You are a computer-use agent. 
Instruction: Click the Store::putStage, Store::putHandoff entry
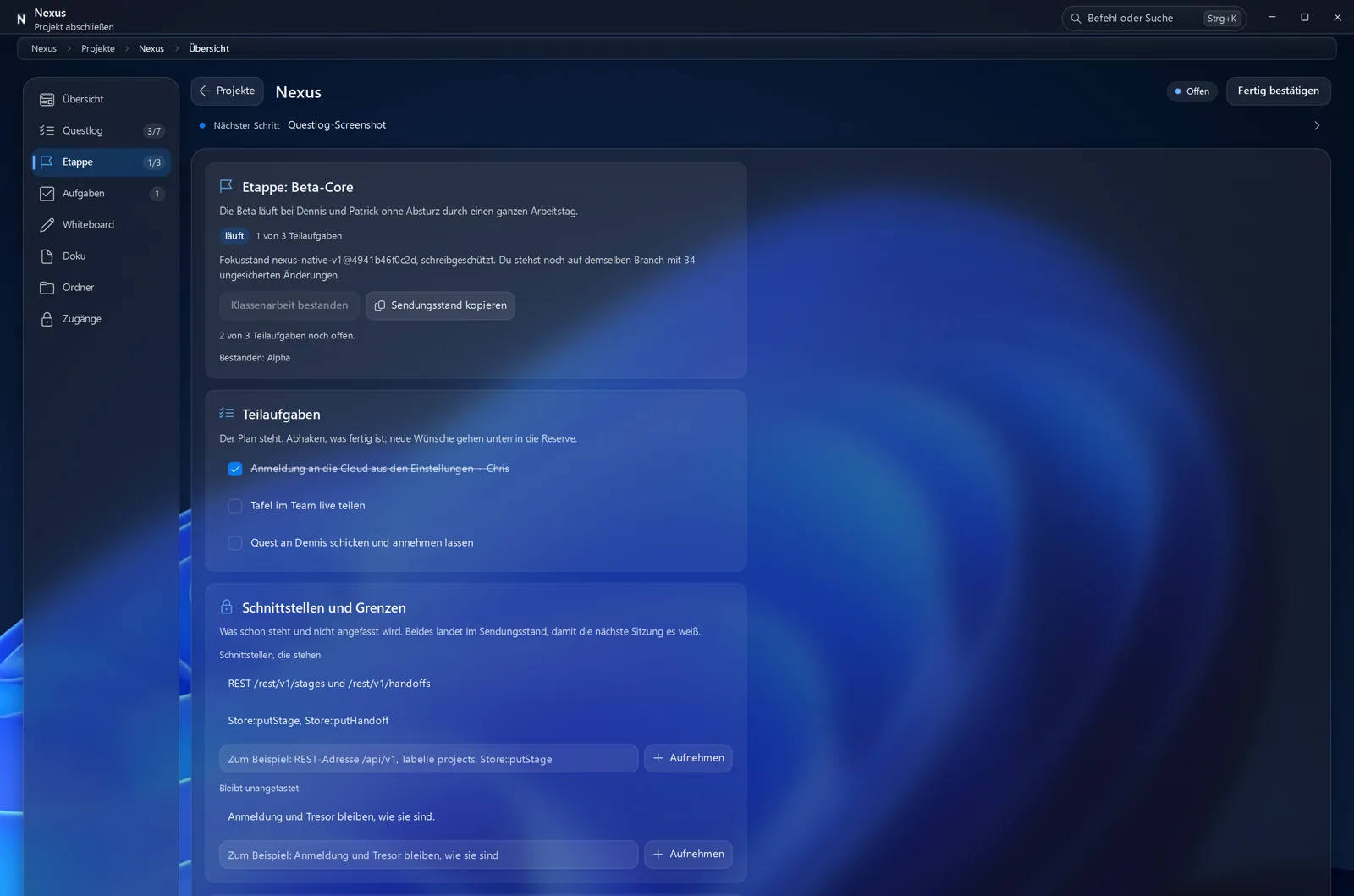pyautogui.click(x=308, y=721)
